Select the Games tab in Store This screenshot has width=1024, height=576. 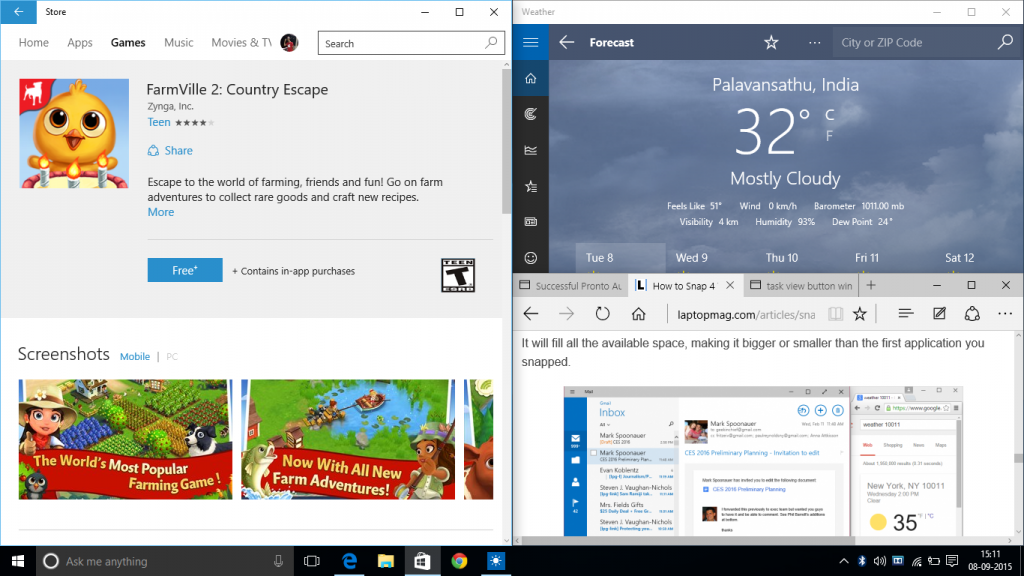(x=128, y=42)
